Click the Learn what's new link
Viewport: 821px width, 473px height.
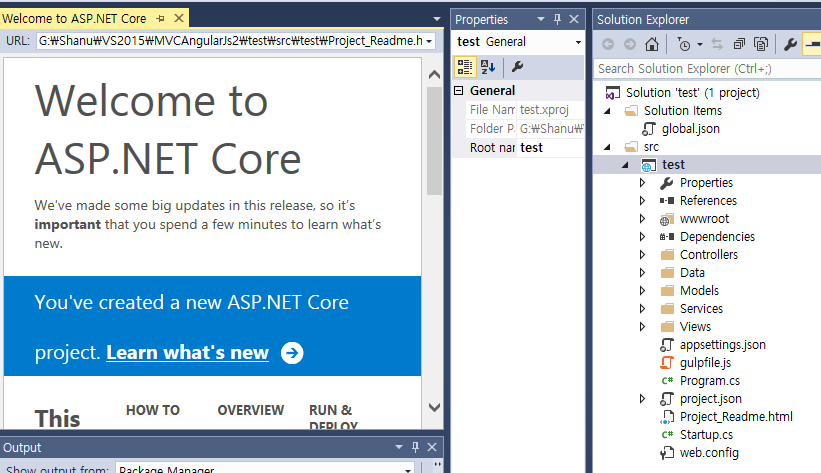[x=187, y=352]
